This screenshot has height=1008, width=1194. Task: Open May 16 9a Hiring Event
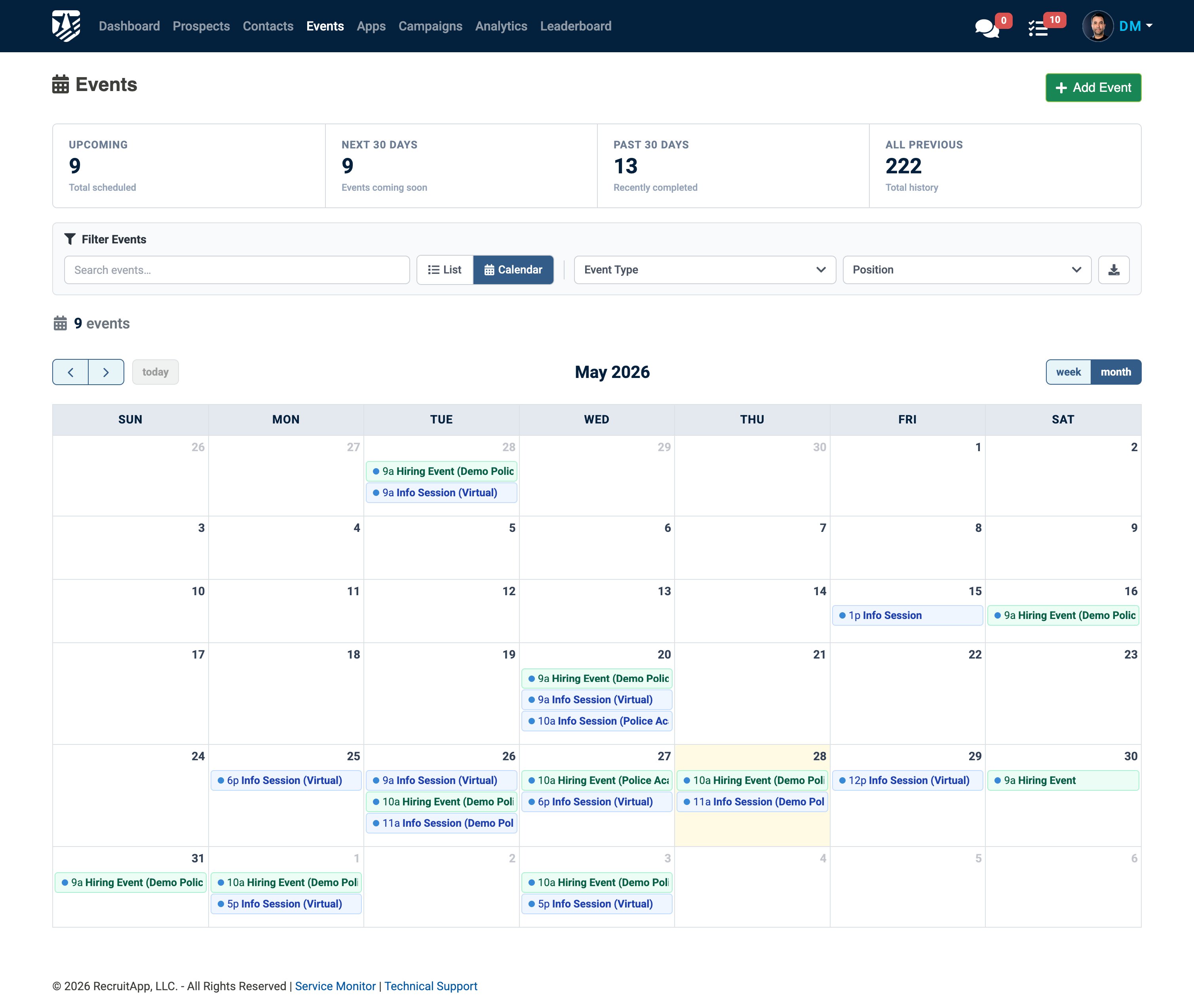pos(1063,615)
